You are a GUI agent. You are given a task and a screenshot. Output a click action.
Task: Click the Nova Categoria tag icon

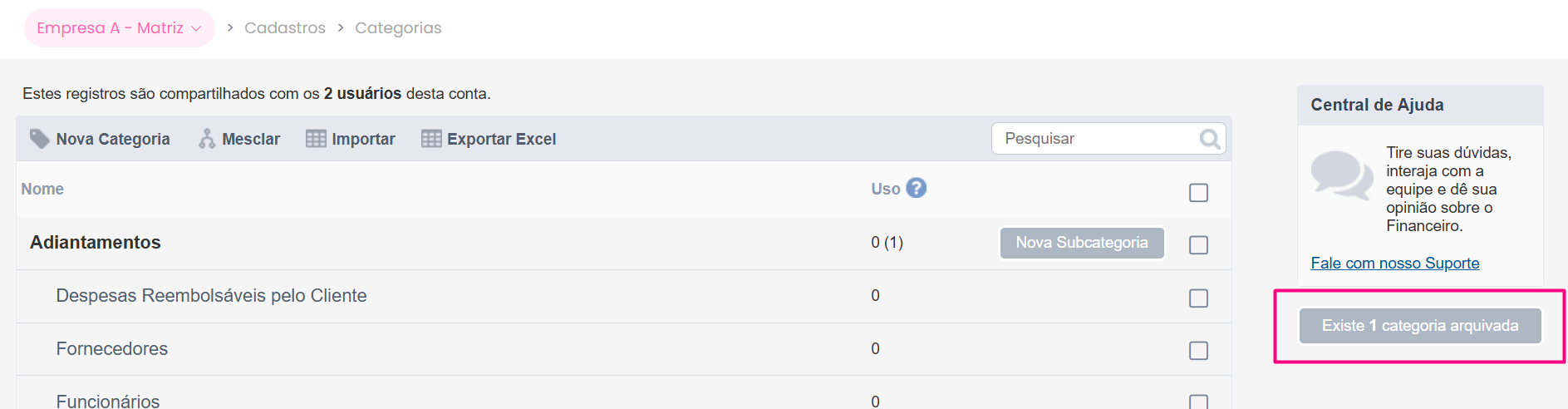pyautogui.click(x=39, y=138)
